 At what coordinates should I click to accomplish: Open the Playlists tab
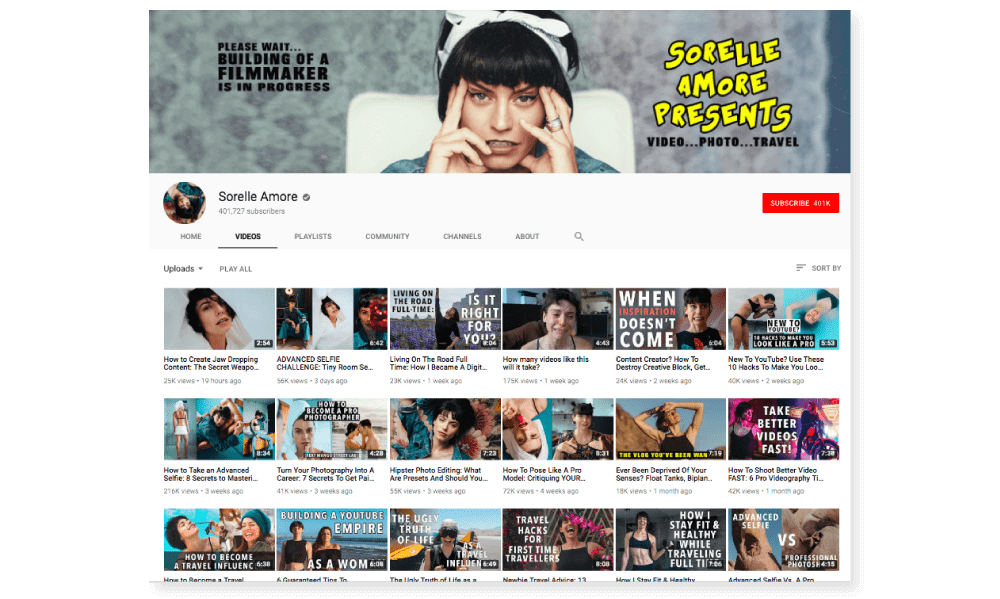[312, 237]
